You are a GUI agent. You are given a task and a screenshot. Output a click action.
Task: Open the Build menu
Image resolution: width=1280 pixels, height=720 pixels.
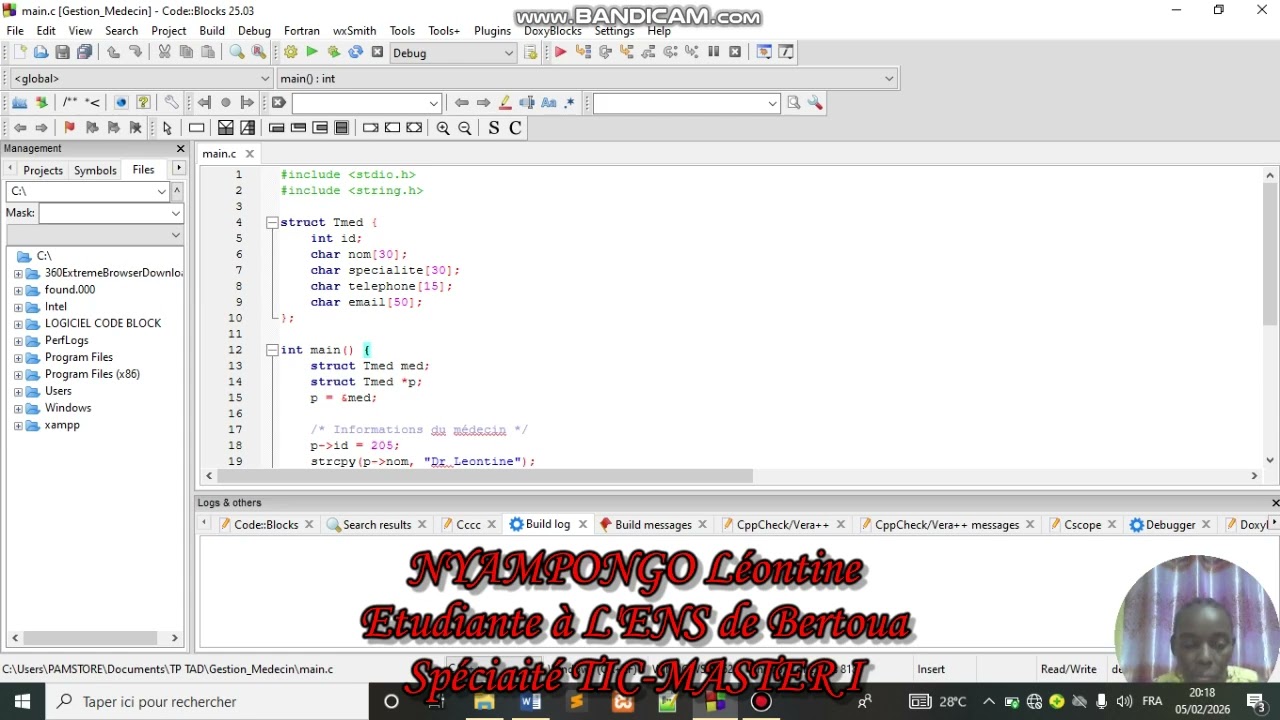(212, 31)
